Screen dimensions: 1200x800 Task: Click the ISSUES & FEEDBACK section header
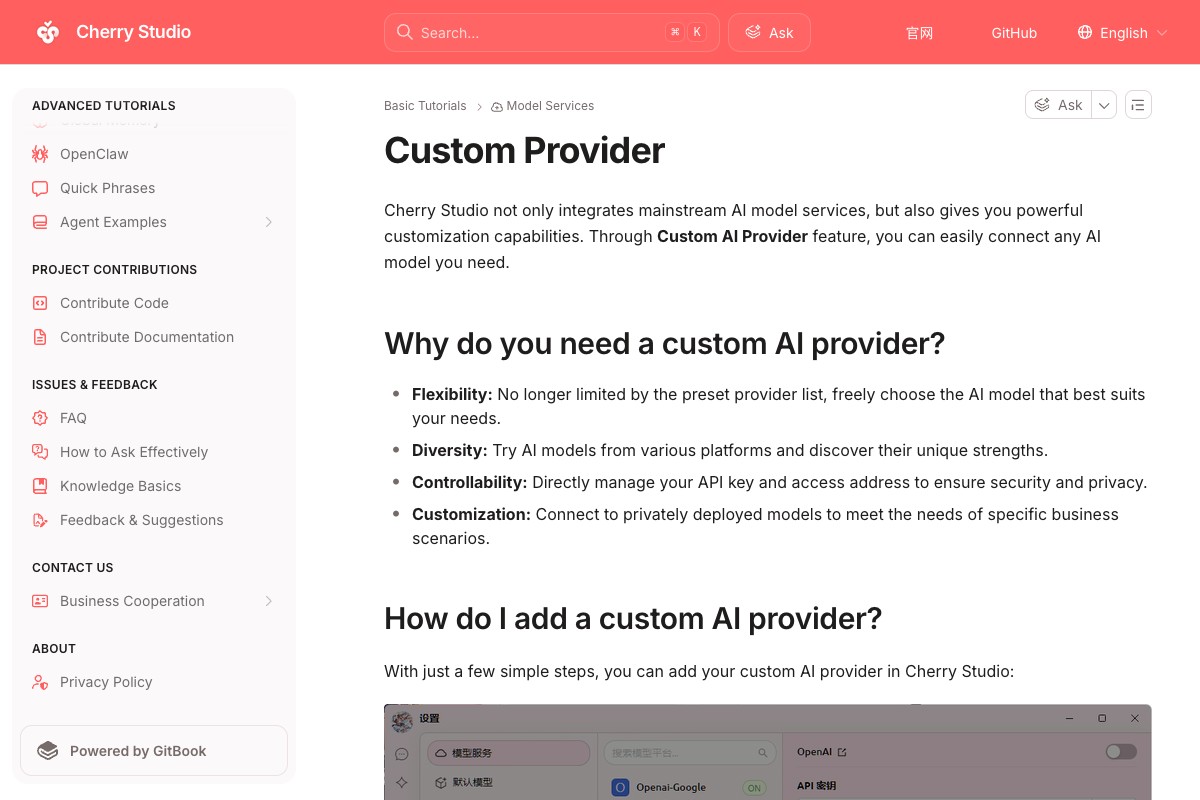95,385
